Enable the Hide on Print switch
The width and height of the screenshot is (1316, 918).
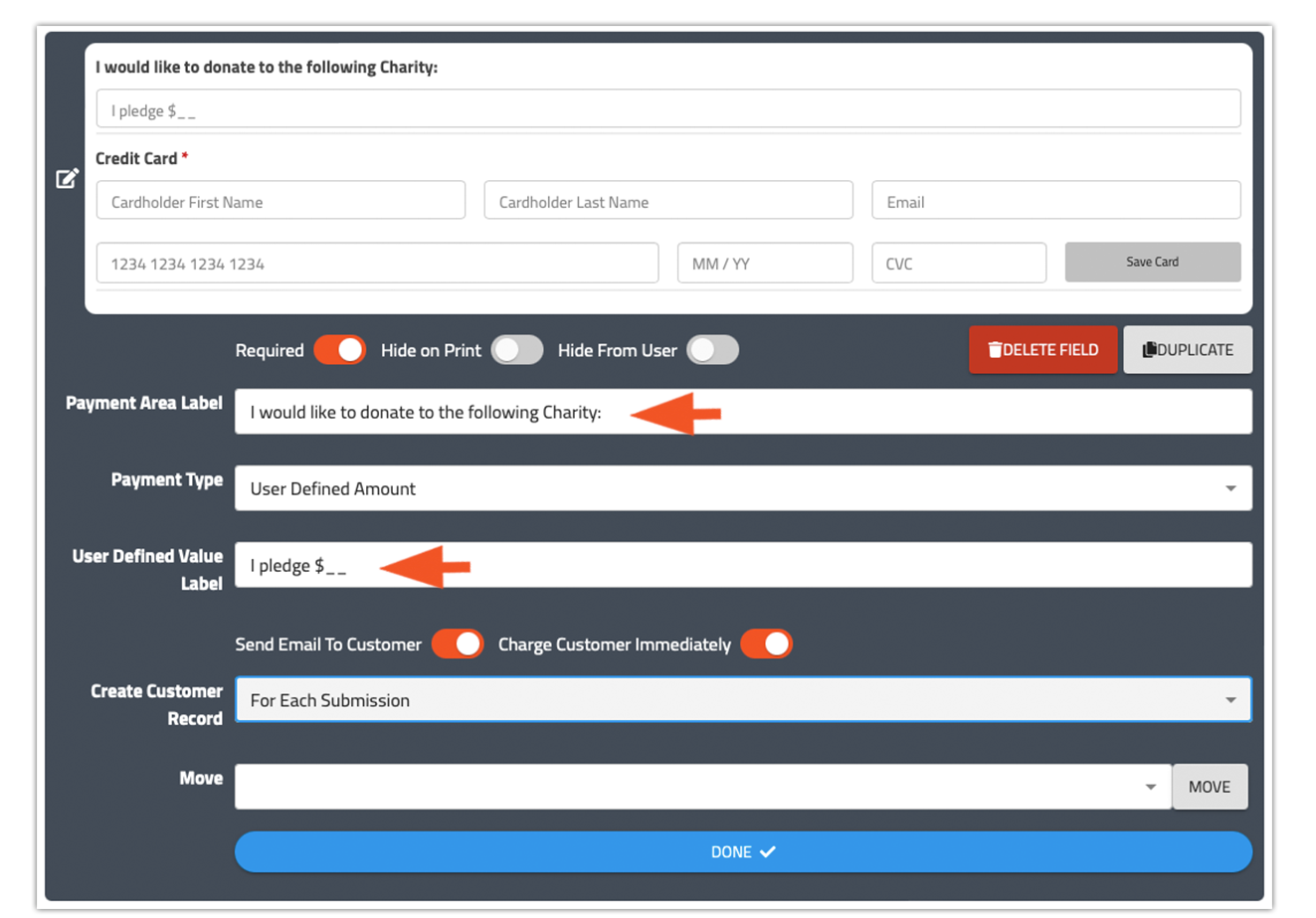click(x=517, y=350)
